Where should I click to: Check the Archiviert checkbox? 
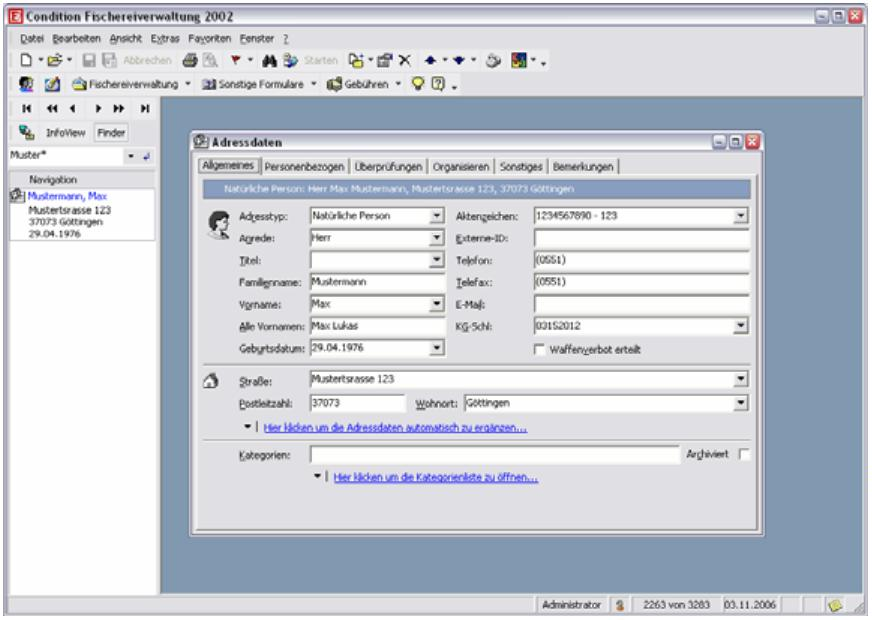point(742,455)
